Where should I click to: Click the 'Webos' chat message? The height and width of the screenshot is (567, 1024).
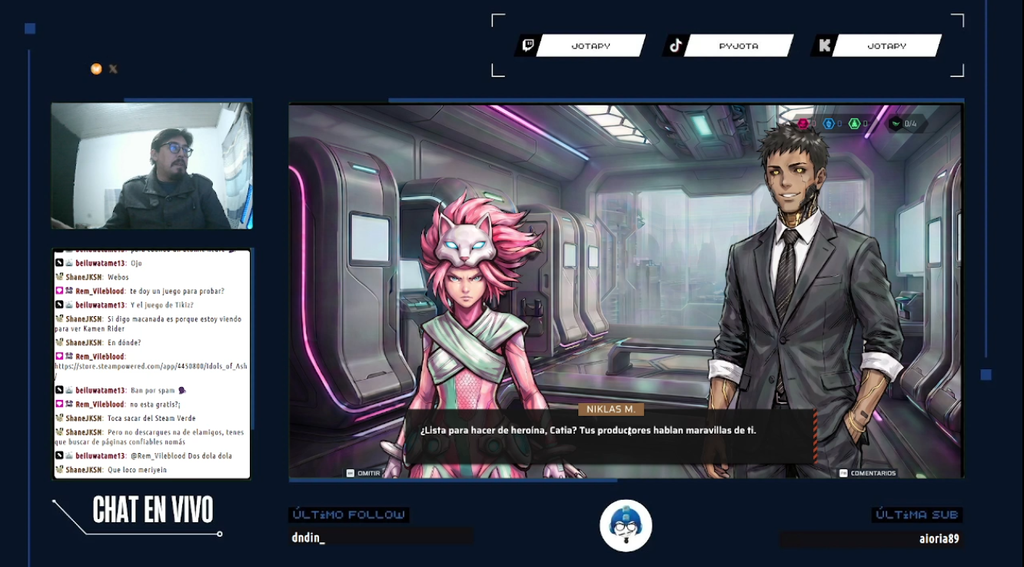pyautogui.click(x=118, y=278)
